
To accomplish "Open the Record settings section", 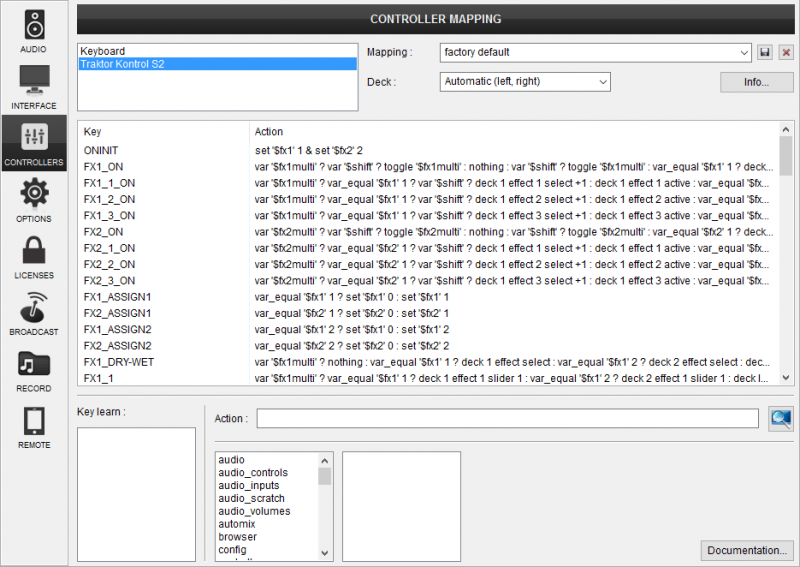I will click(34, 369).
